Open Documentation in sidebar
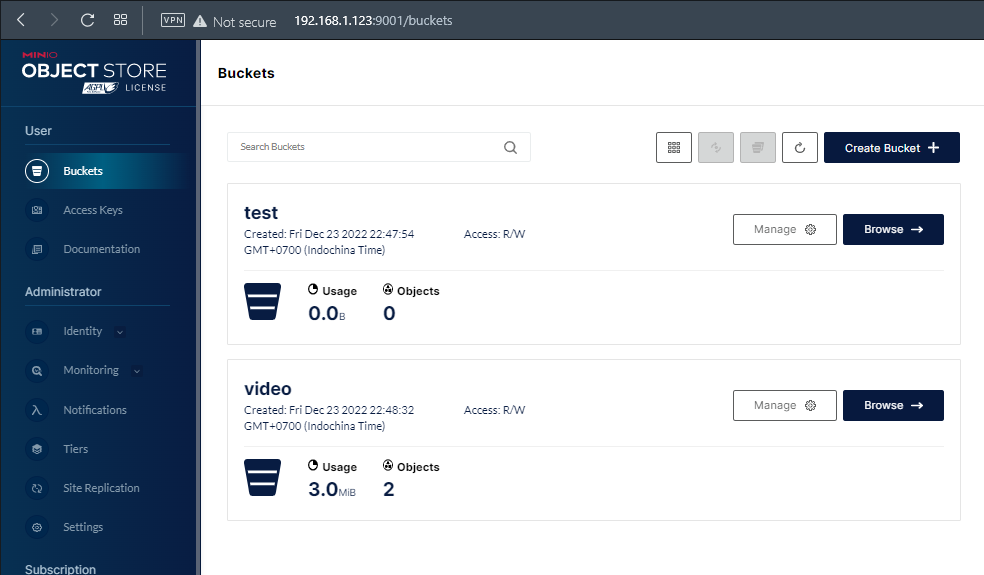This screenshot has height=575, width=984. point(101,249)
